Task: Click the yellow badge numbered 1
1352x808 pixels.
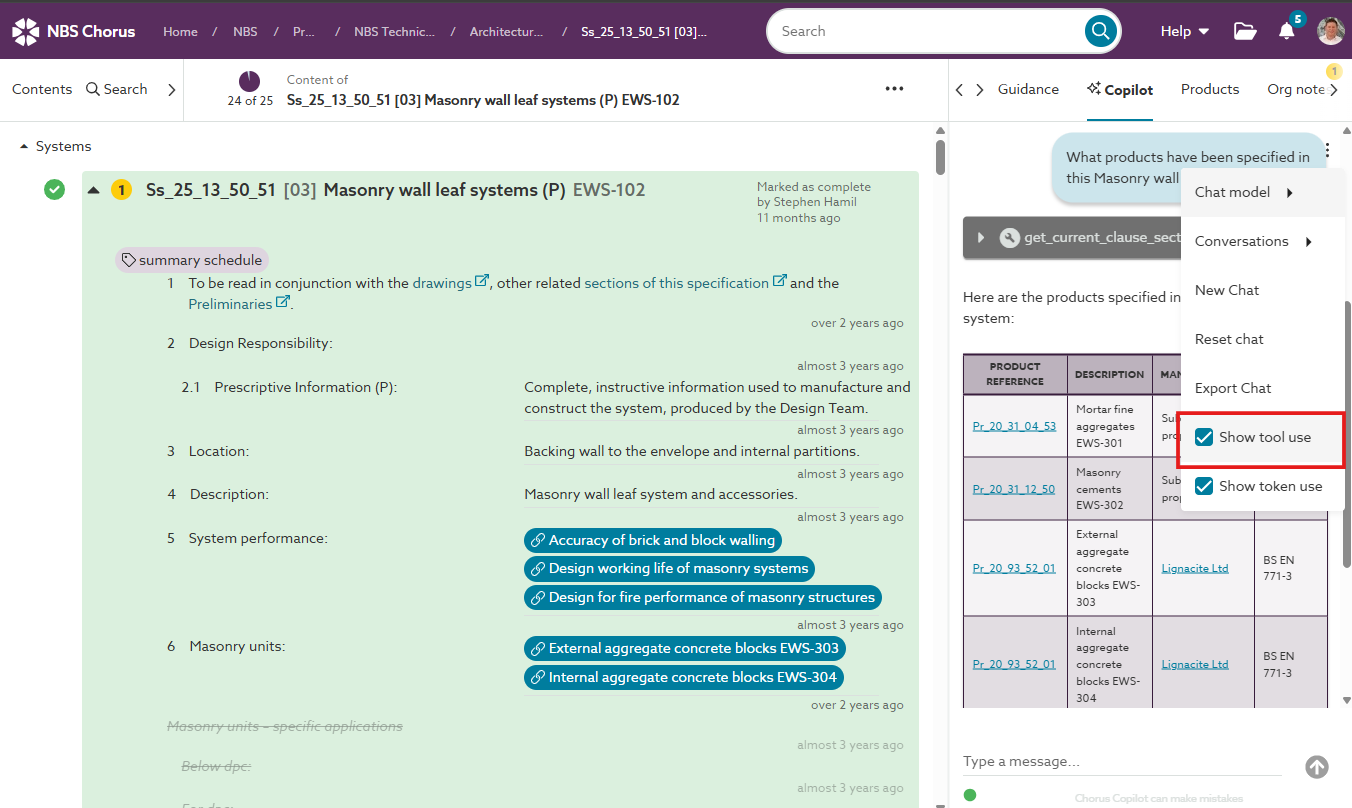Action: 121,190
